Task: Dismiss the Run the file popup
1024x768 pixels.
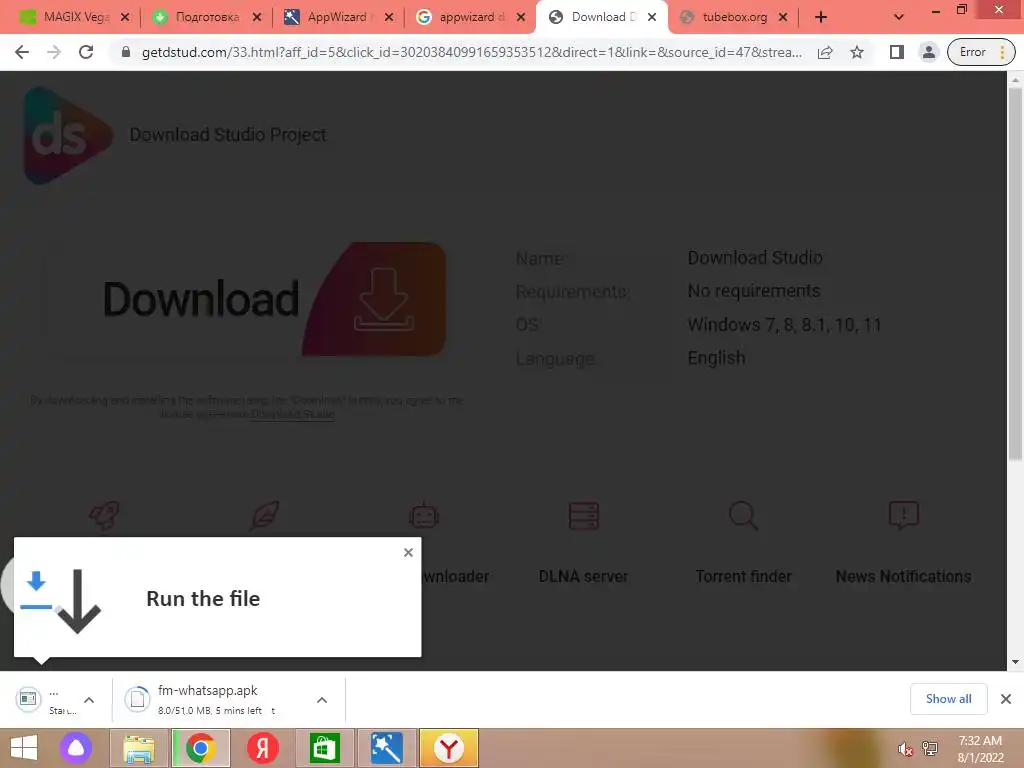Action: pyautogui.click(x=408, y=552)
